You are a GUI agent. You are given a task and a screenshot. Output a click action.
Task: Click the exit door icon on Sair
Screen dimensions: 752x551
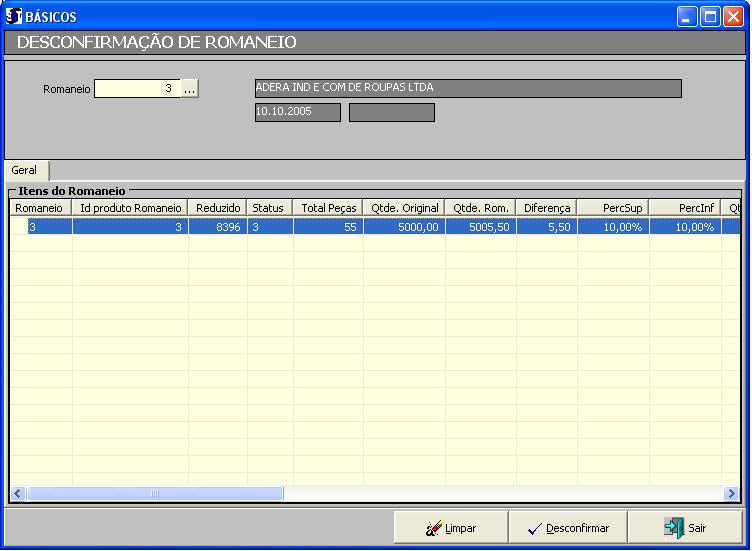point(674,528)
